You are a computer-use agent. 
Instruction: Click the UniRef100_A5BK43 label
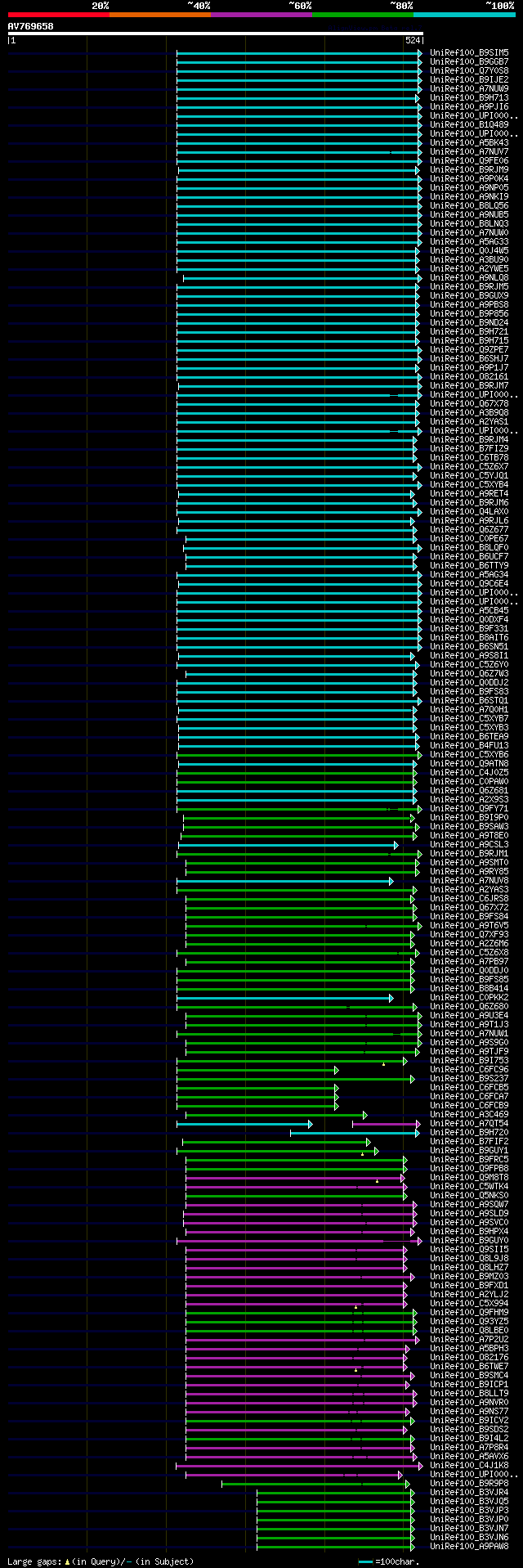pyautogui.click(x=469, y=142)
